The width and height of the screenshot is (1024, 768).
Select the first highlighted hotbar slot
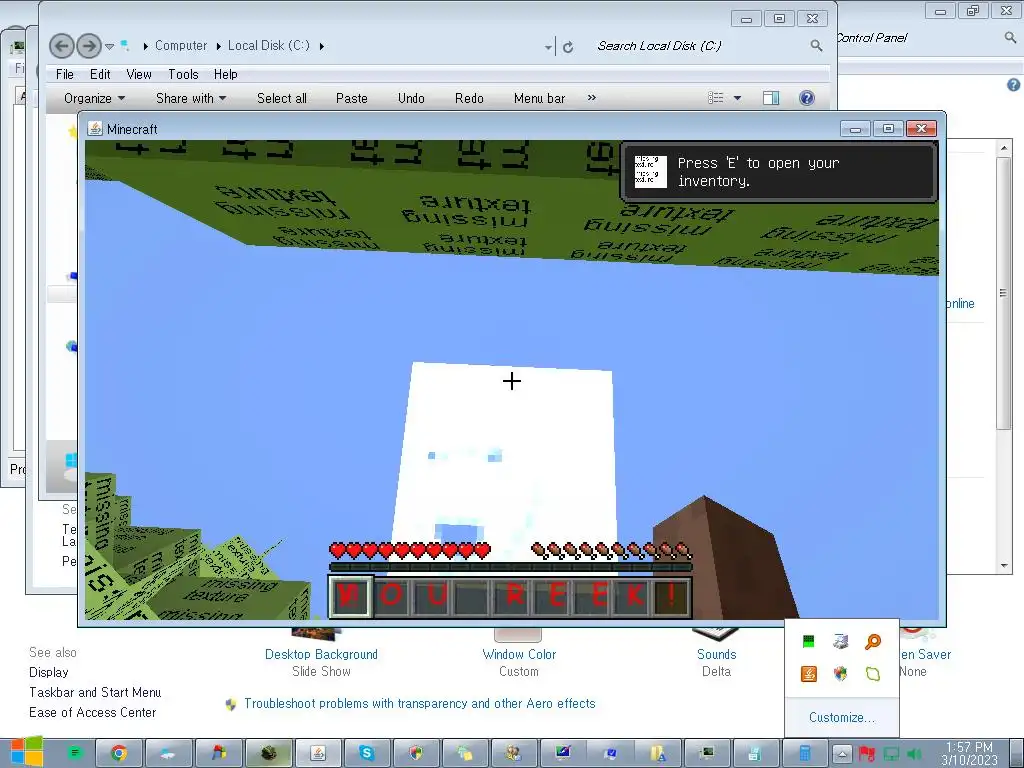pos(351,596)
